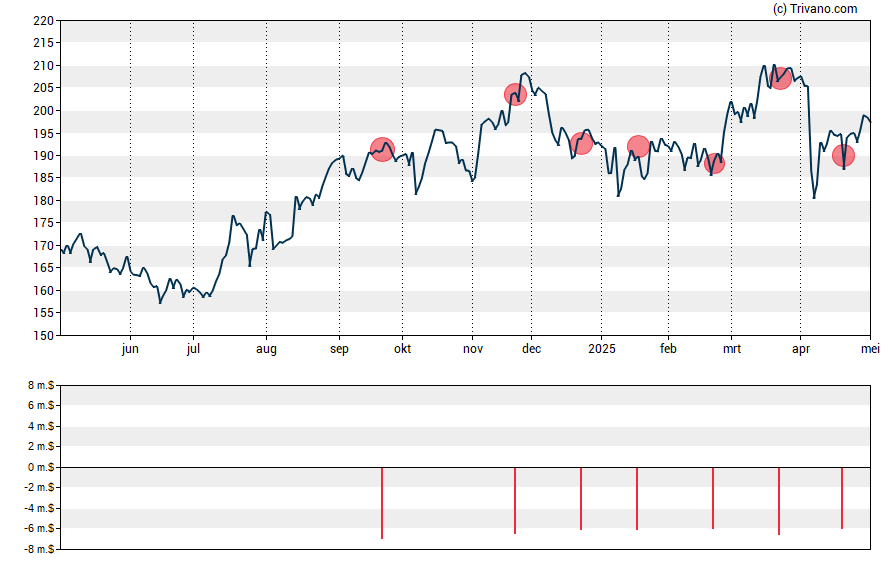Click the 175 price axis label

tap(44, 223)
